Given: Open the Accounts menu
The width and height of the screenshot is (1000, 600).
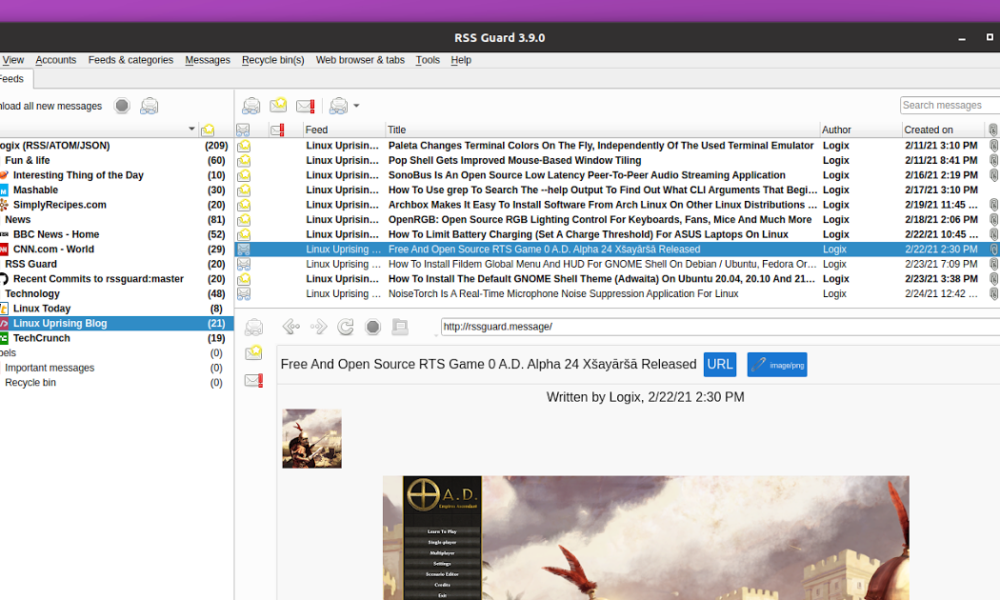Looking at the screenshot, I should (x=55, y=60).
